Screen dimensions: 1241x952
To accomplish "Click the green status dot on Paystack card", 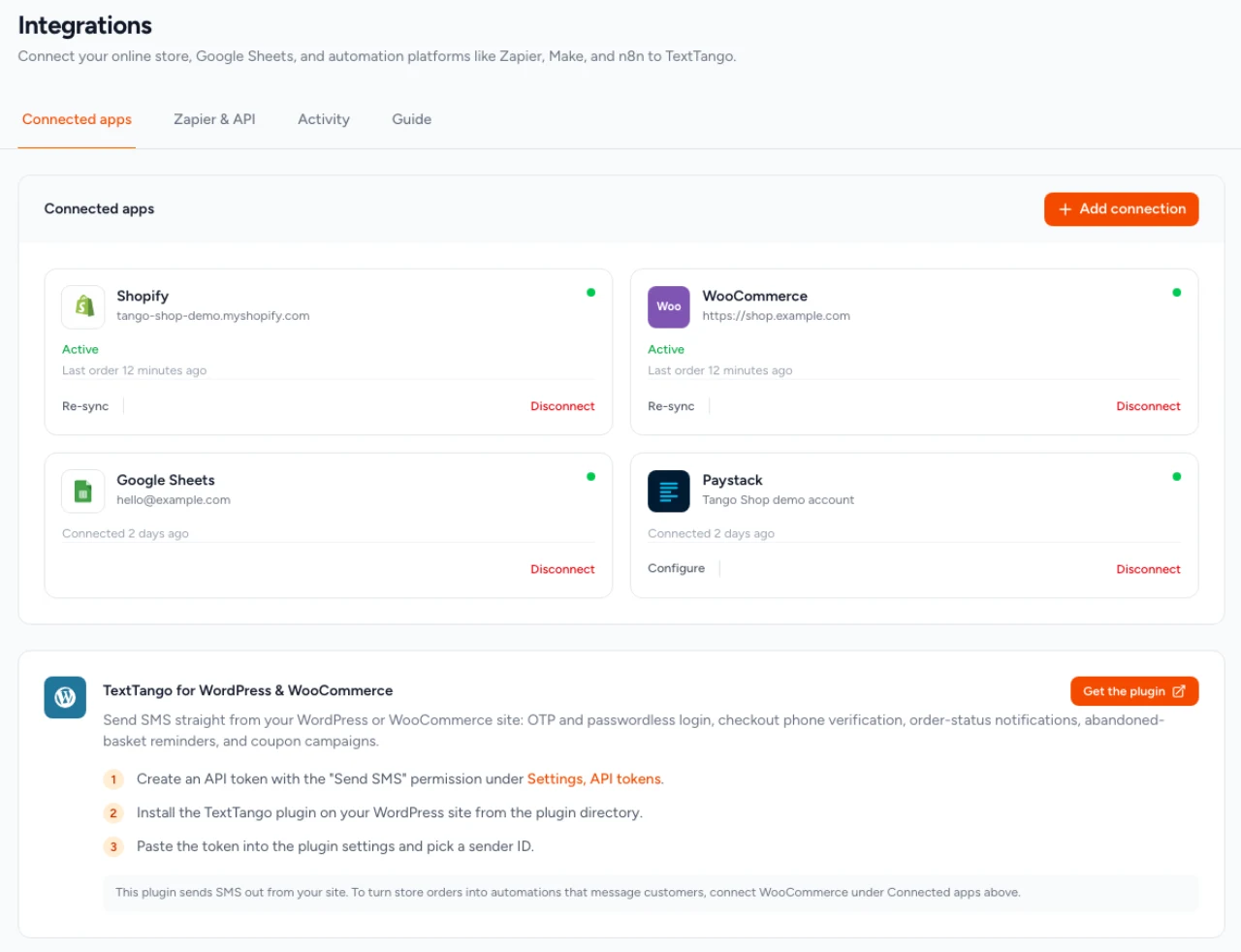I will (x=1176, y=476).
